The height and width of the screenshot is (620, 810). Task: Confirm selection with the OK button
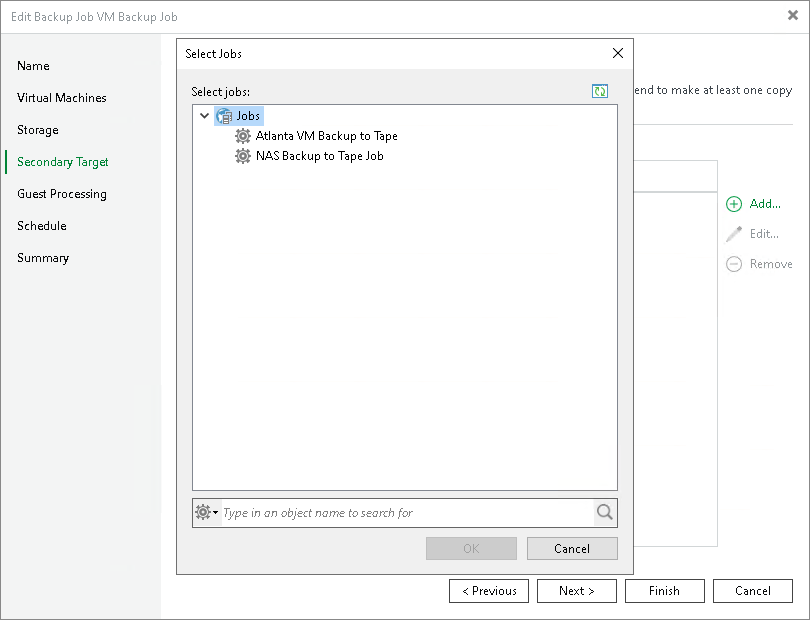click(x=471, y=548)
